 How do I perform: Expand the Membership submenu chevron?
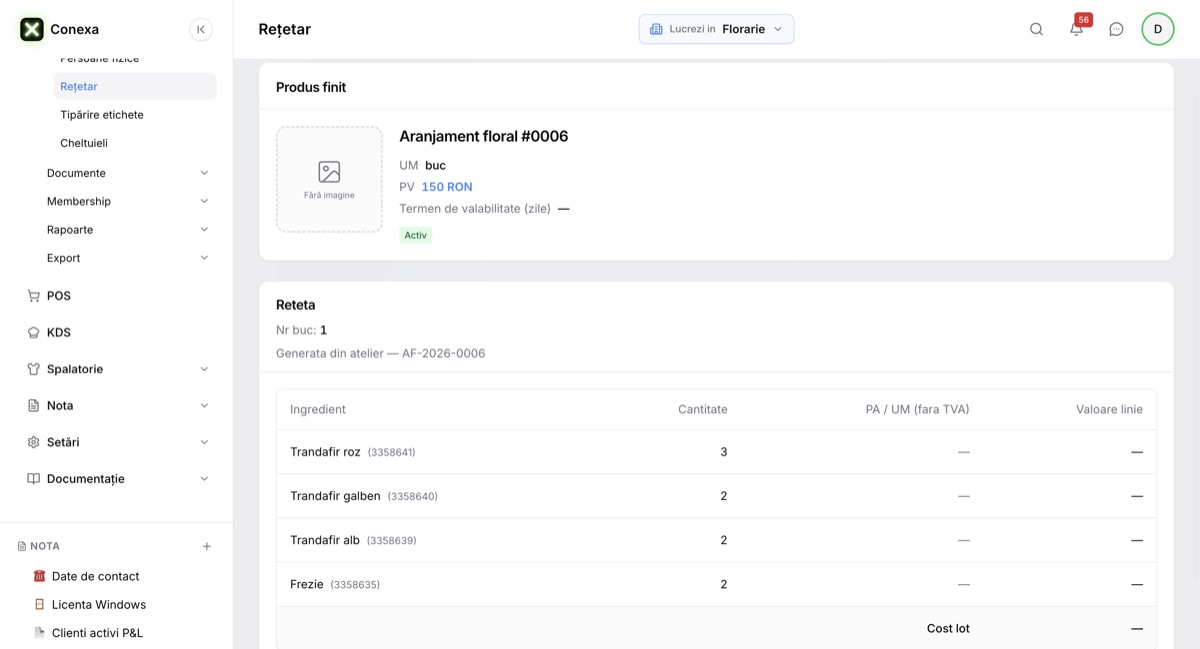[204, 201]
